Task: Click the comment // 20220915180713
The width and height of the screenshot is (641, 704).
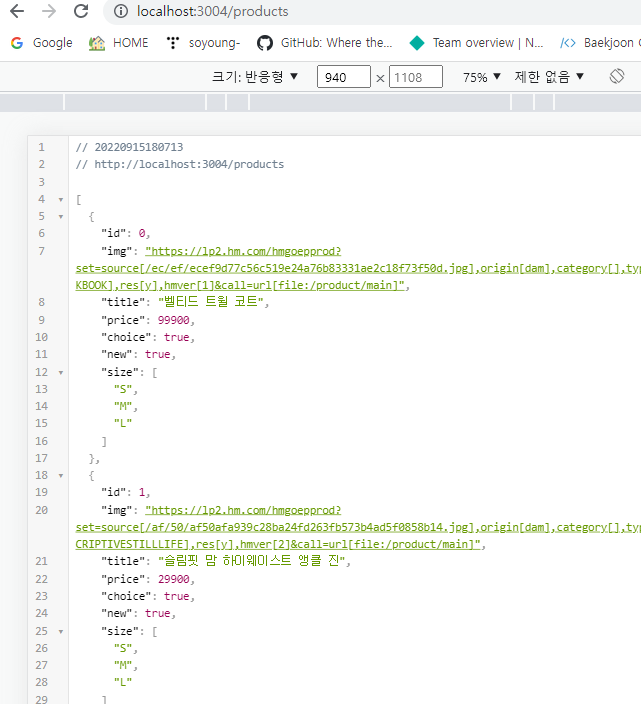Action: (x=129, y=147)
